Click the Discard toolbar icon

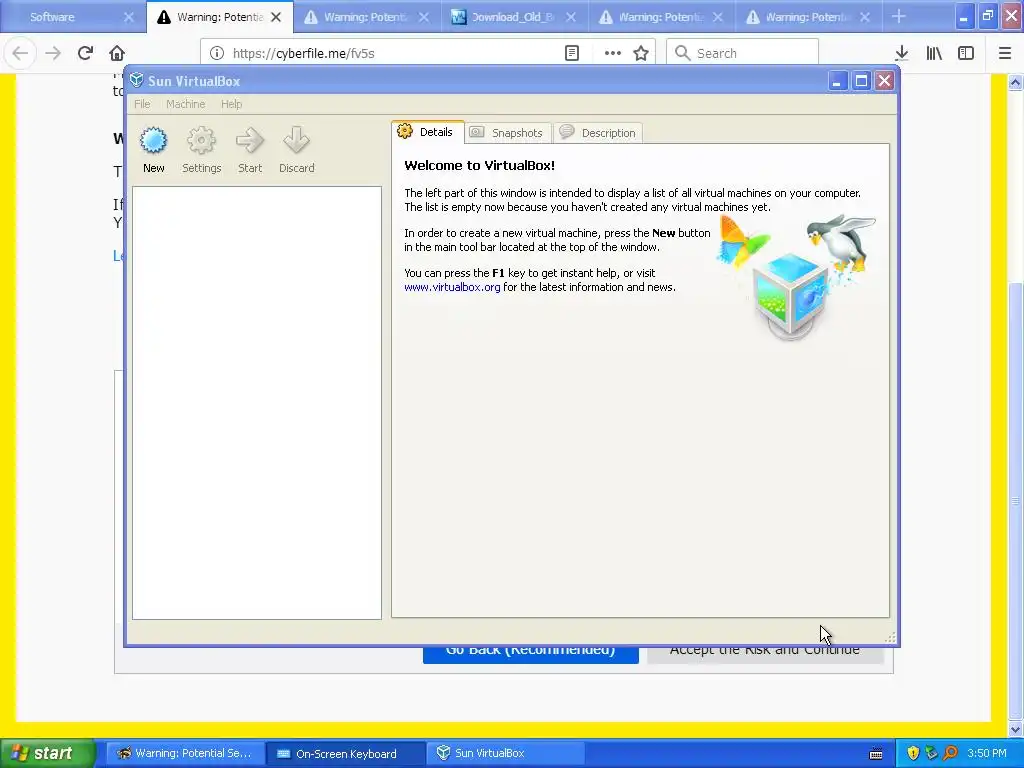coord(296,140)
